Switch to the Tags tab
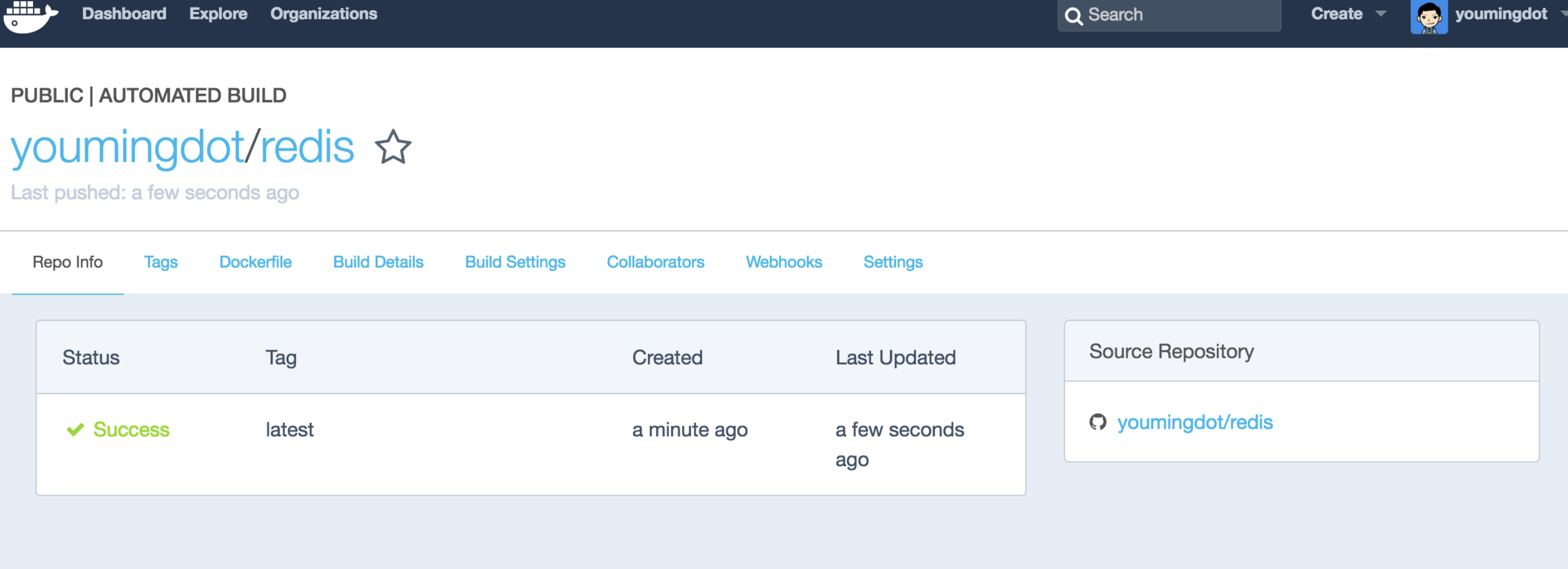 click(x=160, y=262)
